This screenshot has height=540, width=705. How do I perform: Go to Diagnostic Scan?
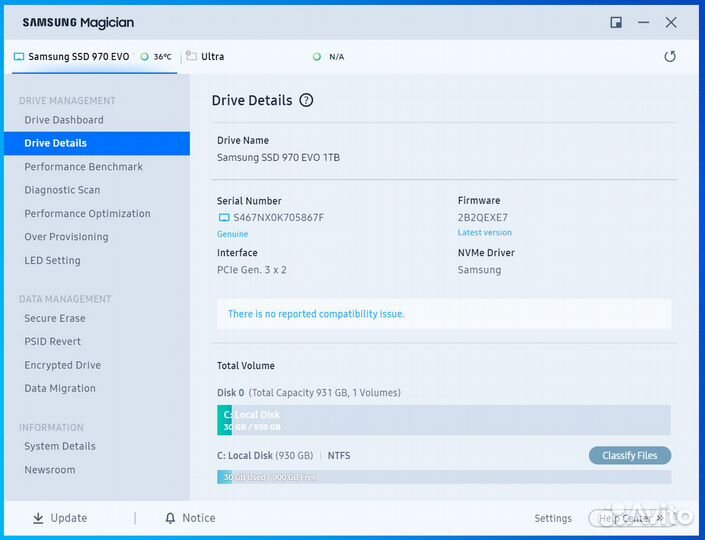tap(62, 190)
